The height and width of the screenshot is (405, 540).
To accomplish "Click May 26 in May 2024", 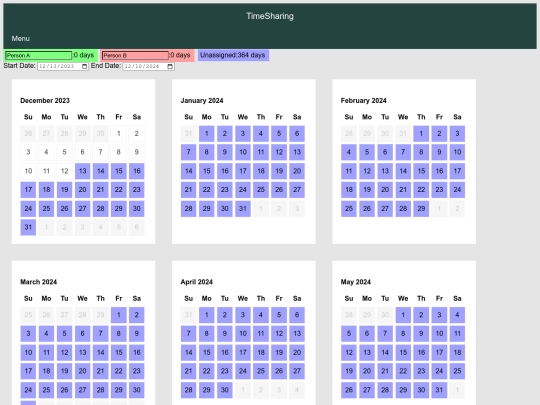I will pos(349,390).
